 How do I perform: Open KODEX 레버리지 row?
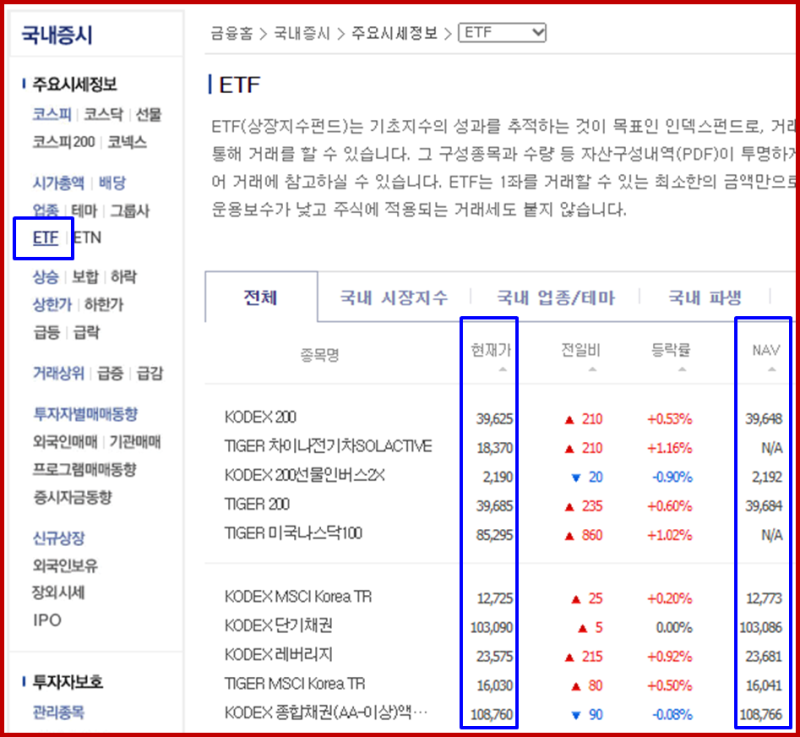click(279, 654)
